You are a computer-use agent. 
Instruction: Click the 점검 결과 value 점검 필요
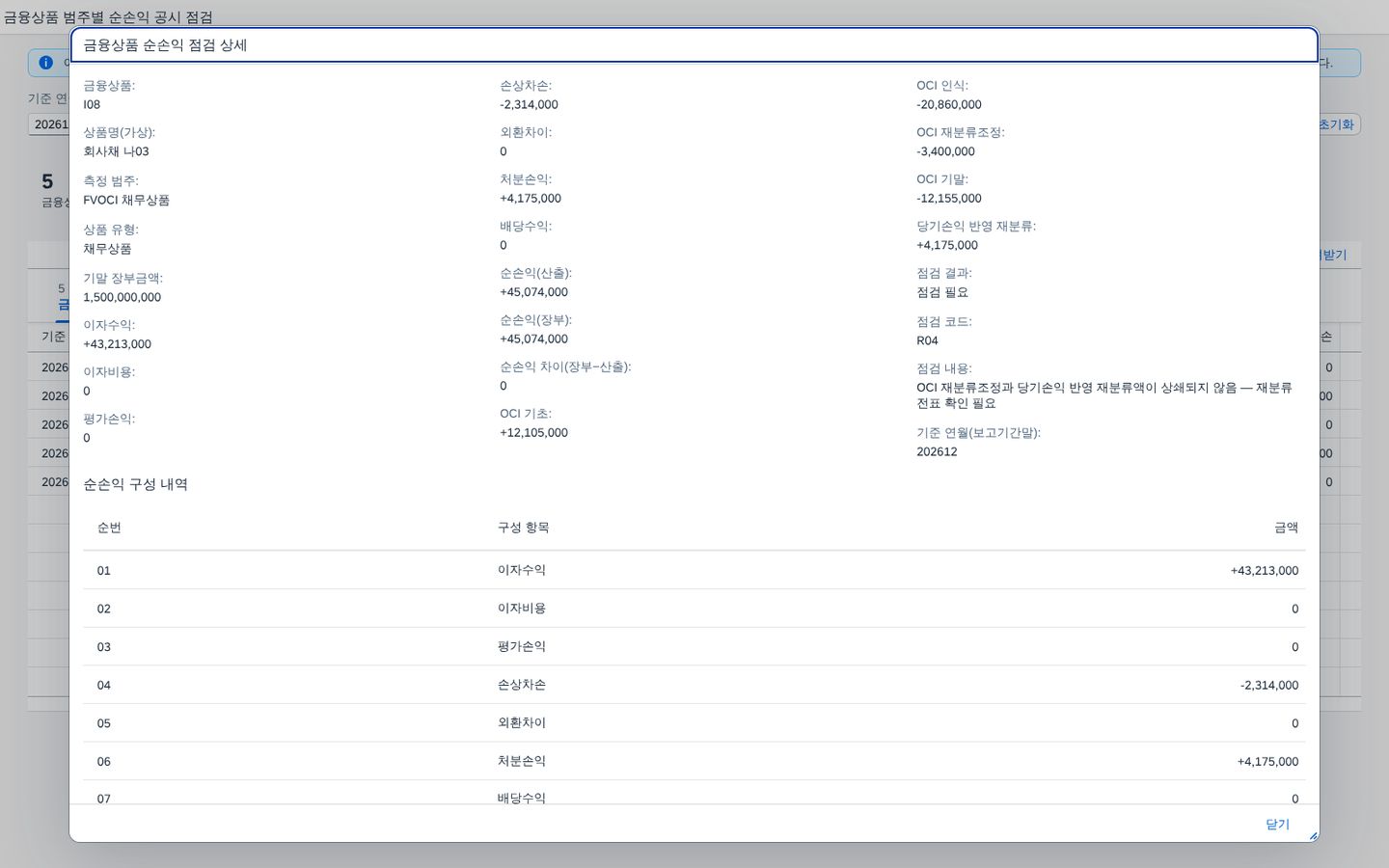tap(942, 292)
